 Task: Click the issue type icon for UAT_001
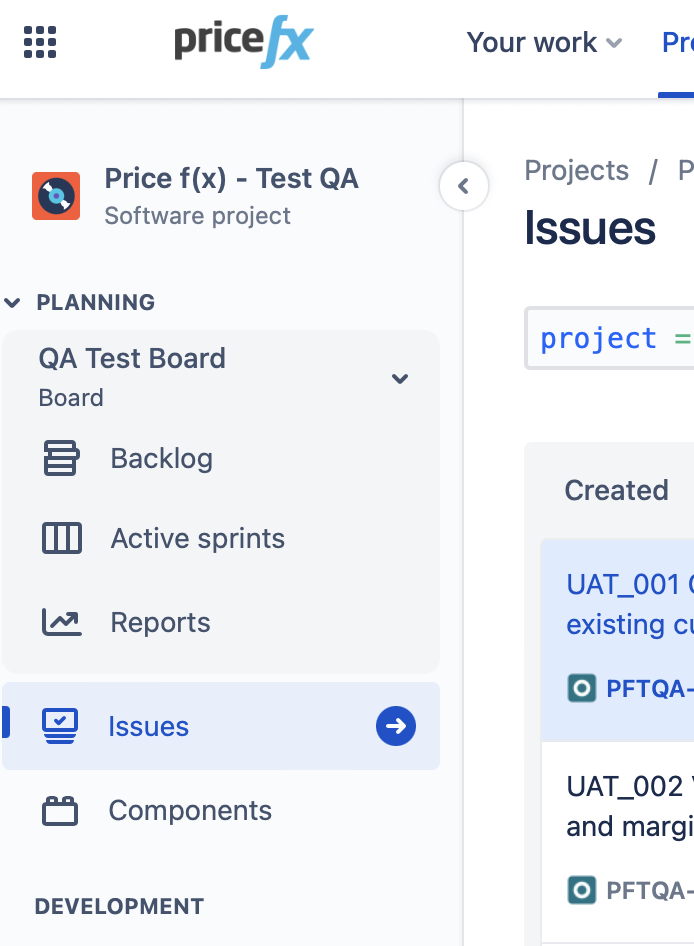(581, 688)
